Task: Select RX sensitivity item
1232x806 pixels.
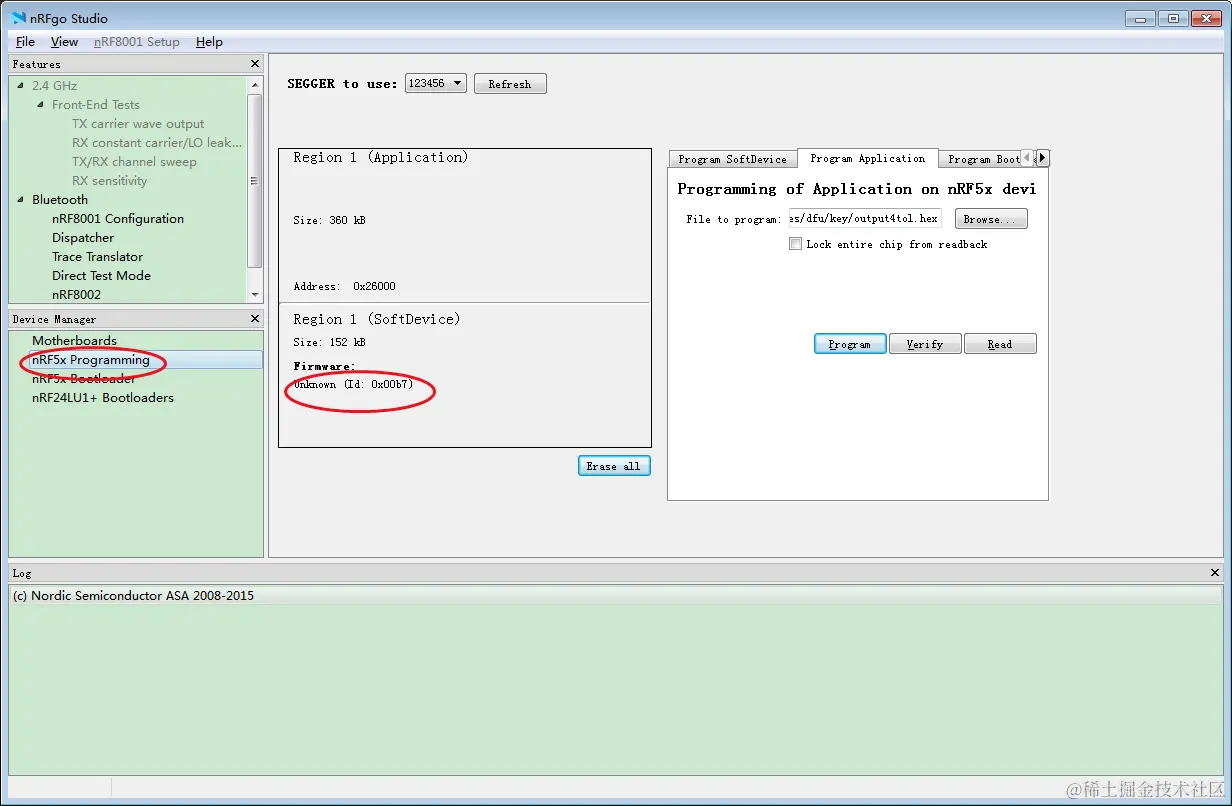Action: tap(109, 181)
